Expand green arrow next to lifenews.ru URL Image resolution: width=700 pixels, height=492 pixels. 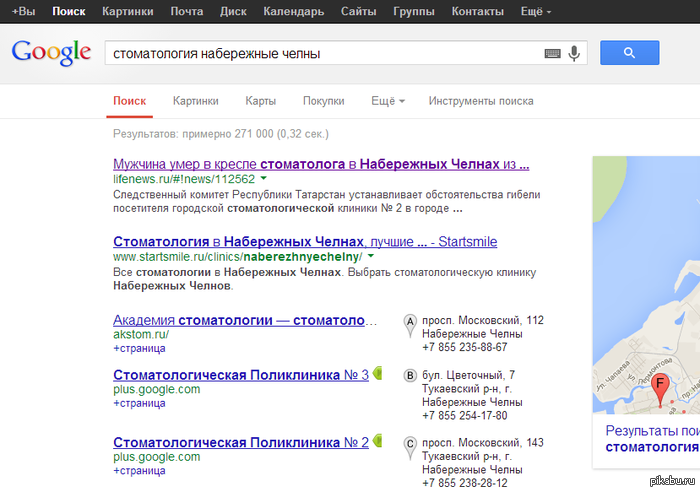click(263, 178)
